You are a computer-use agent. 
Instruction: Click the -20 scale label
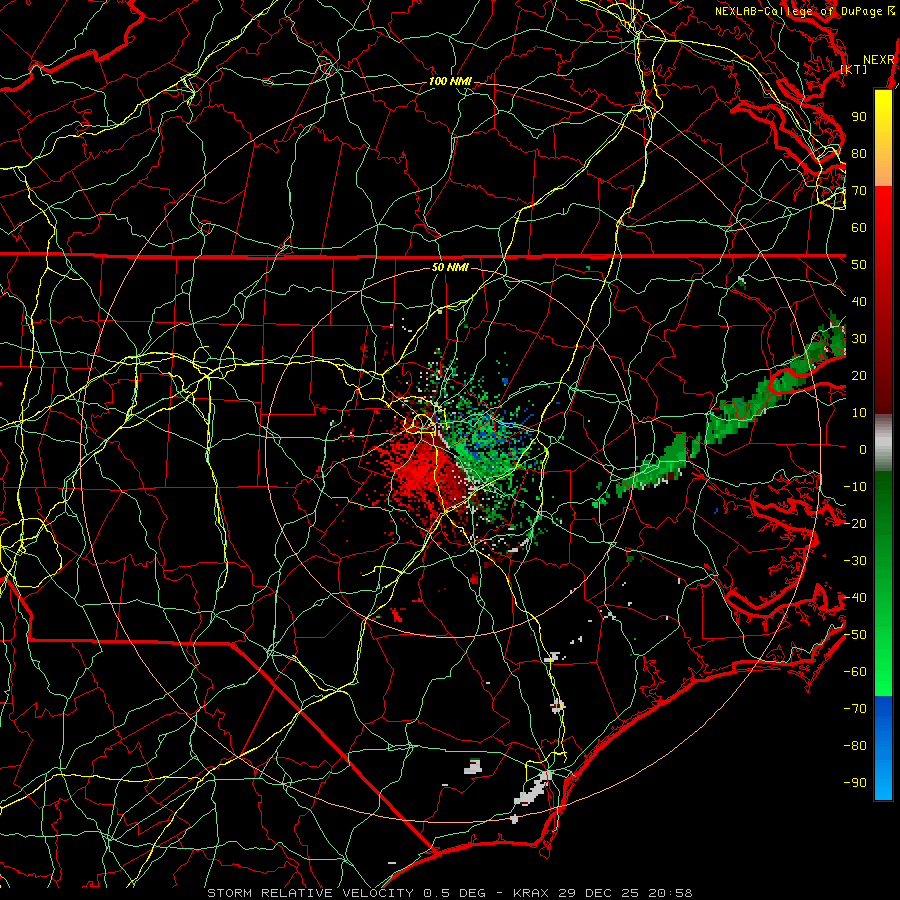[855, 523]
